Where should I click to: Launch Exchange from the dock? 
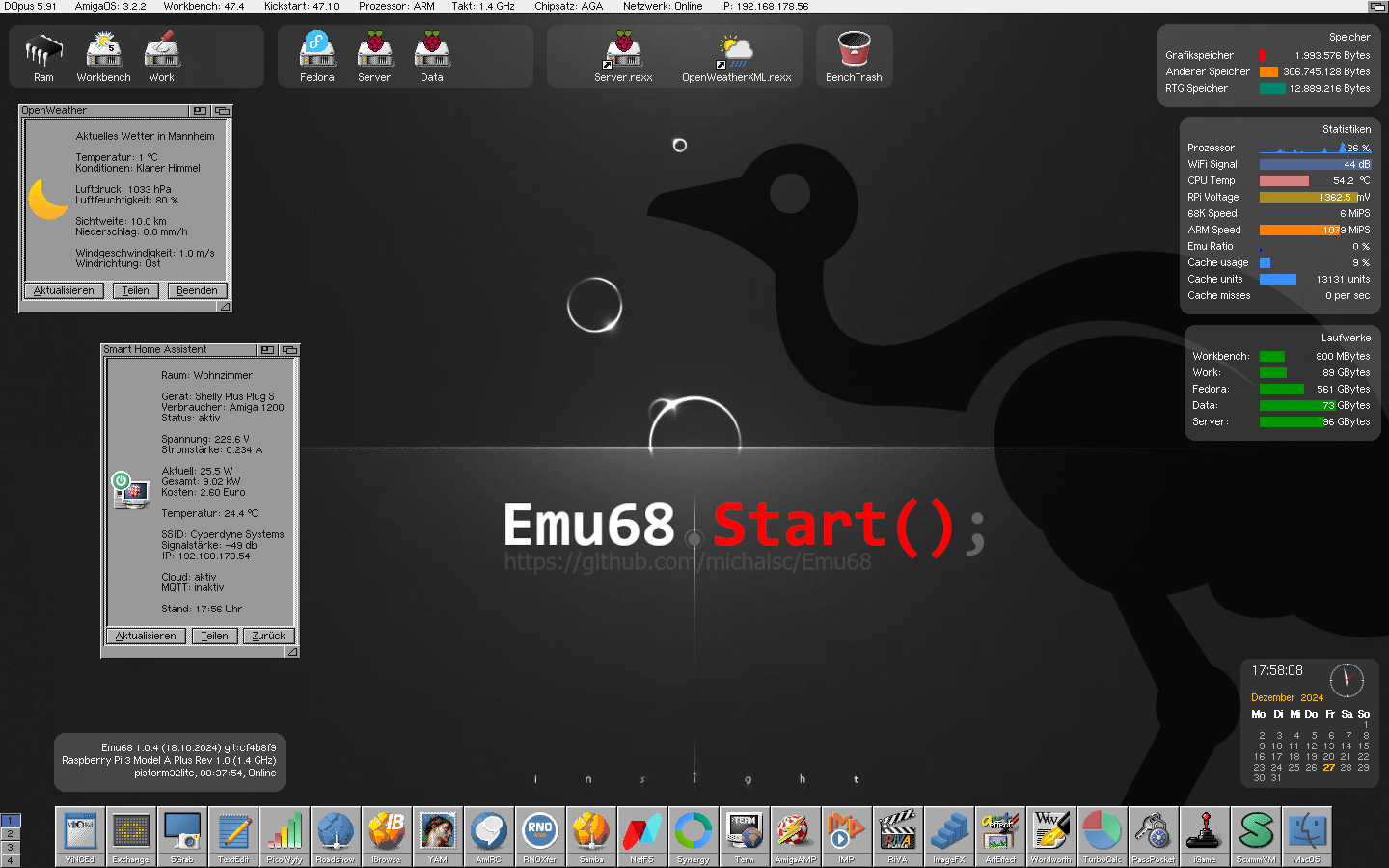coord(131,836)
